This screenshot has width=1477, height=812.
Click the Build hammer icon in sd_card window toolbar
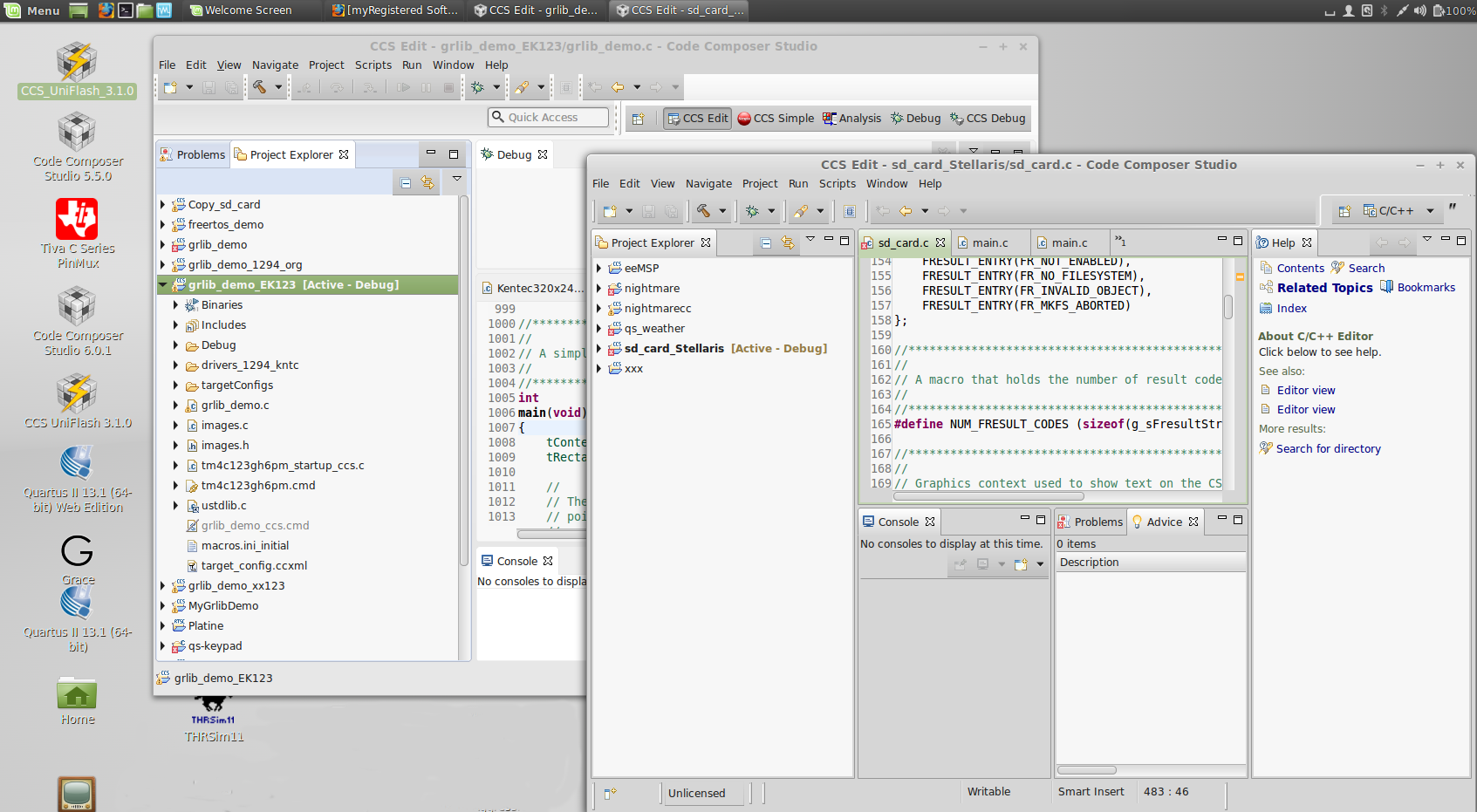704,211
